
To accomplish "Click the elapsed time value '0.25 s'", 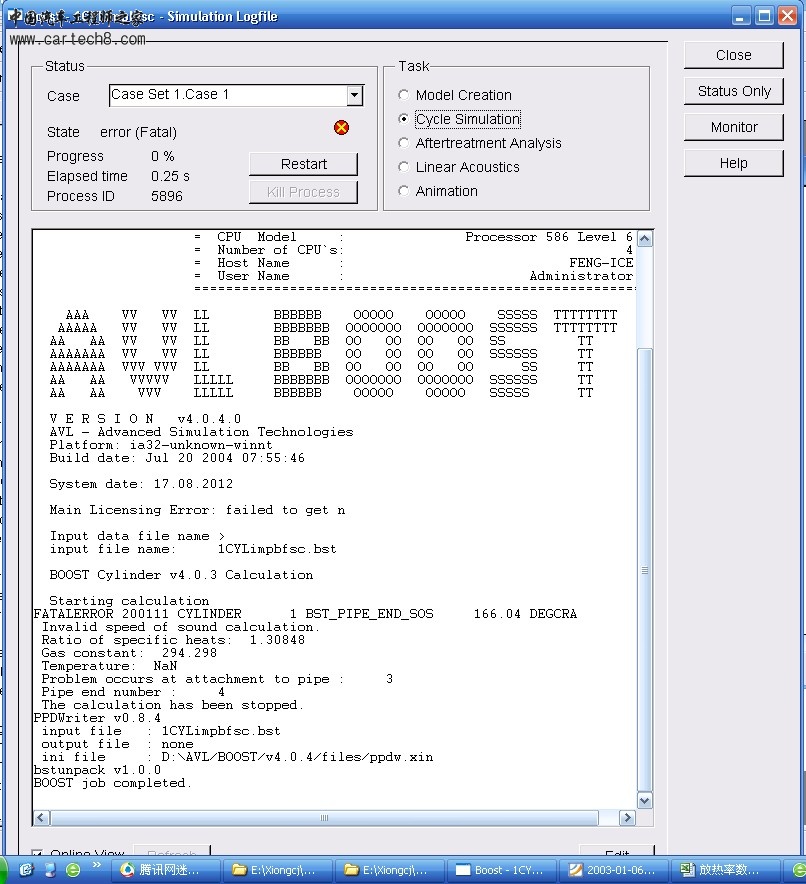I will [x=170, y=176].
